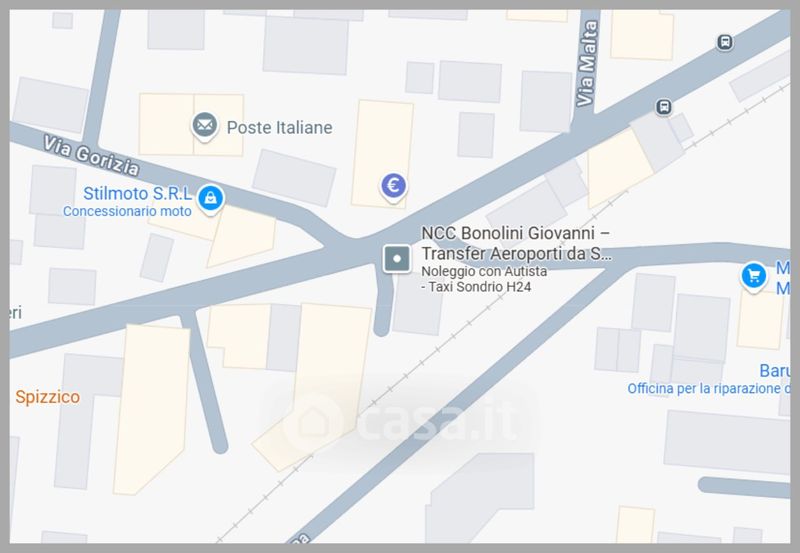Click the bus stop icon farthest from Via Malta
This screenshot has height=553, width=800.
tap(725, 42)
